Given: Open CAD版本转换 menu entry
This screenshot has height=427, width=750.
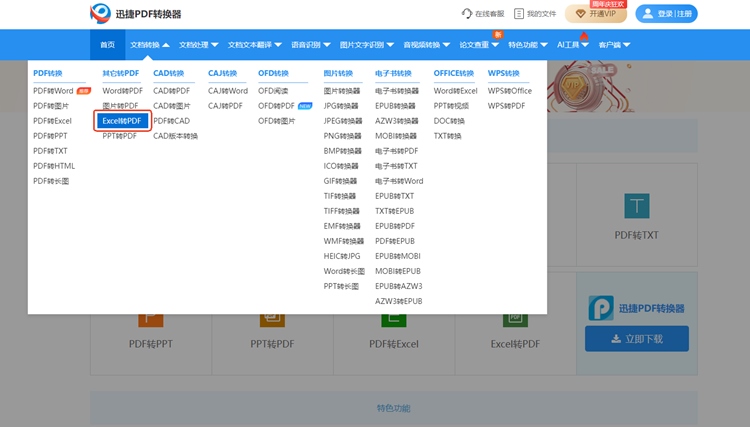Looking at the screenshot, I should (x=176, y=136).
